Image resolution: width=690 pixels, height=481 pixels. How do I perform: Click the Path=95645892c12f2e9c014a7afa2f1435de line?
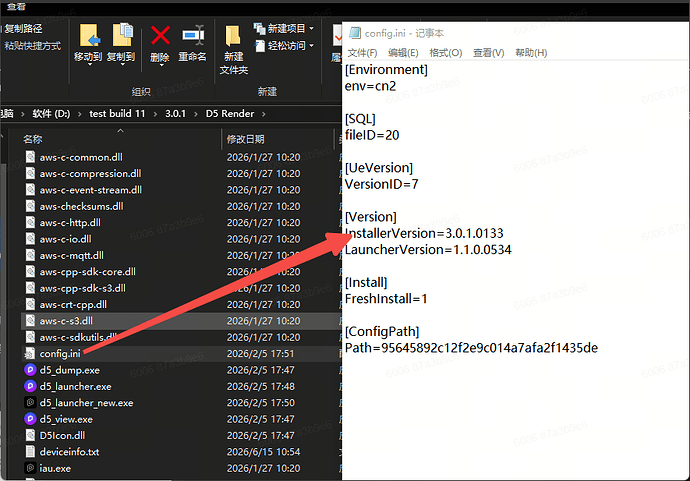click(471, 348)
